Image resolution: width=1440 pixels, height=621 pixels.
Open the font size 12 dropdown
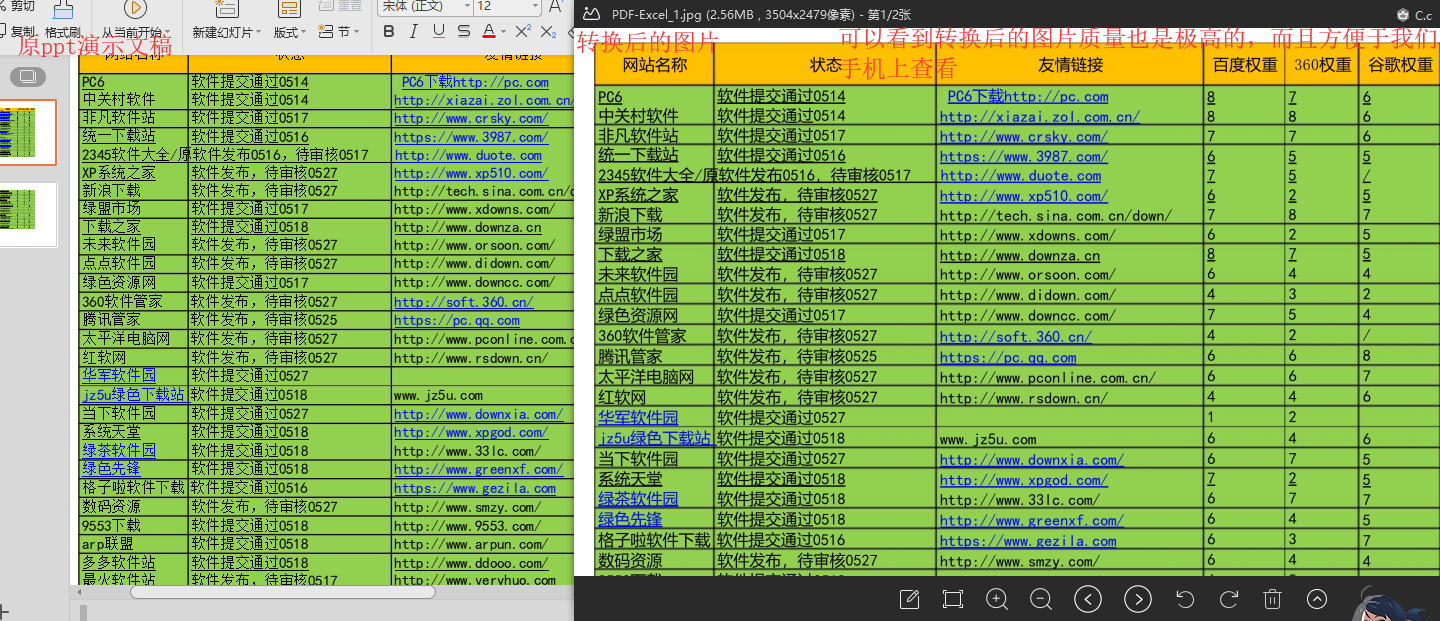[535, 6]
